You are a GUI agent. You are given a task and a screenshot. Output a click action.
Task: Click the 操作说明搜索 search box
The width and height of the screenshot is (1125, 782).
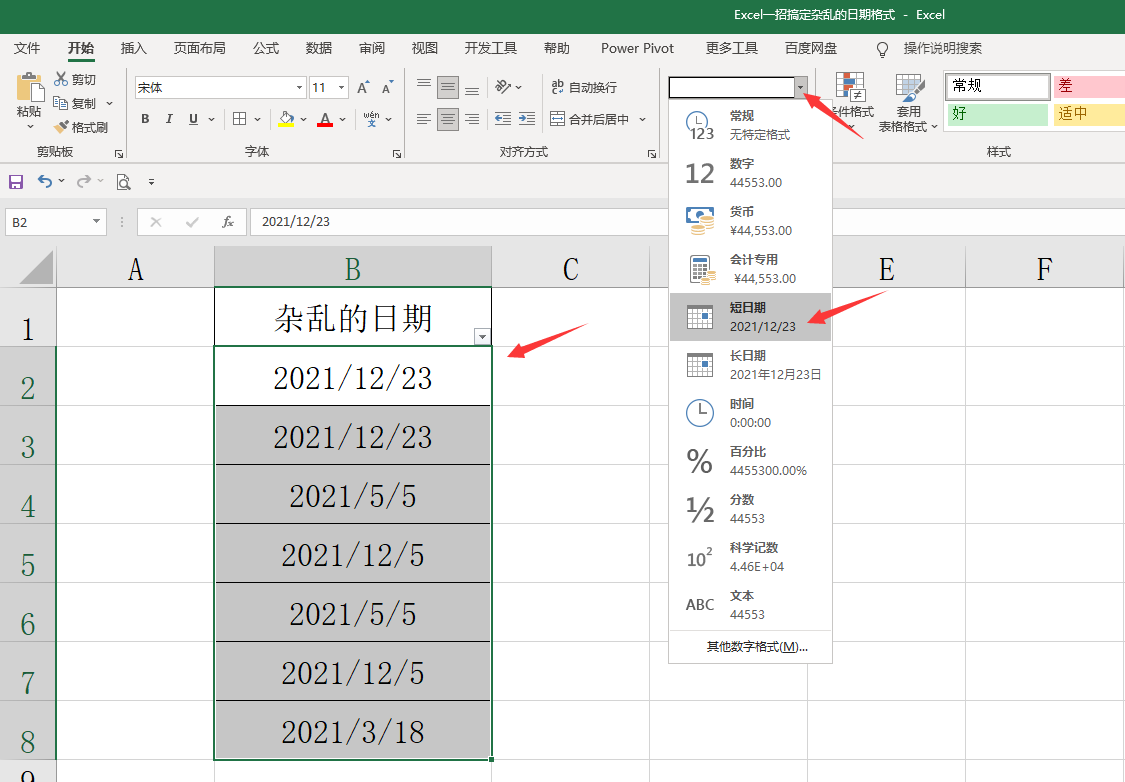[942, 48]
